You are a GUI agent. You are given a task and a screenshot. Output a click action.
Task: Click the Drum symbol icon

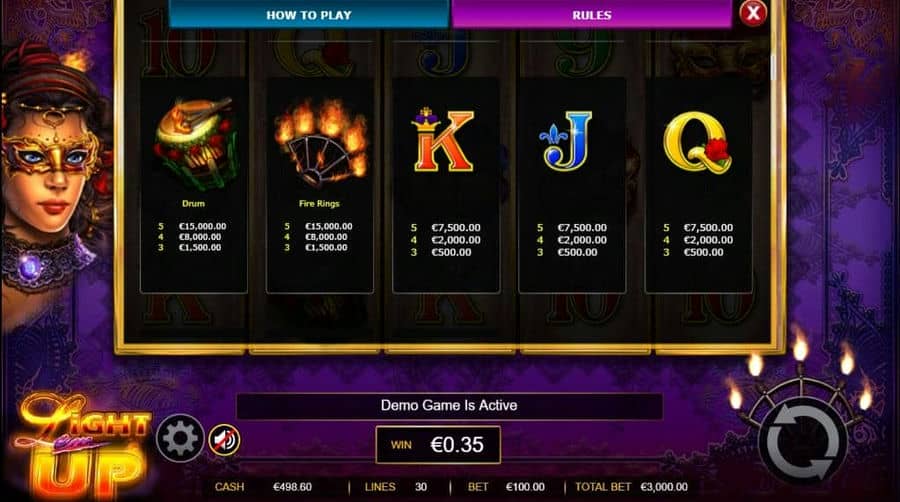tap(194, 143)
